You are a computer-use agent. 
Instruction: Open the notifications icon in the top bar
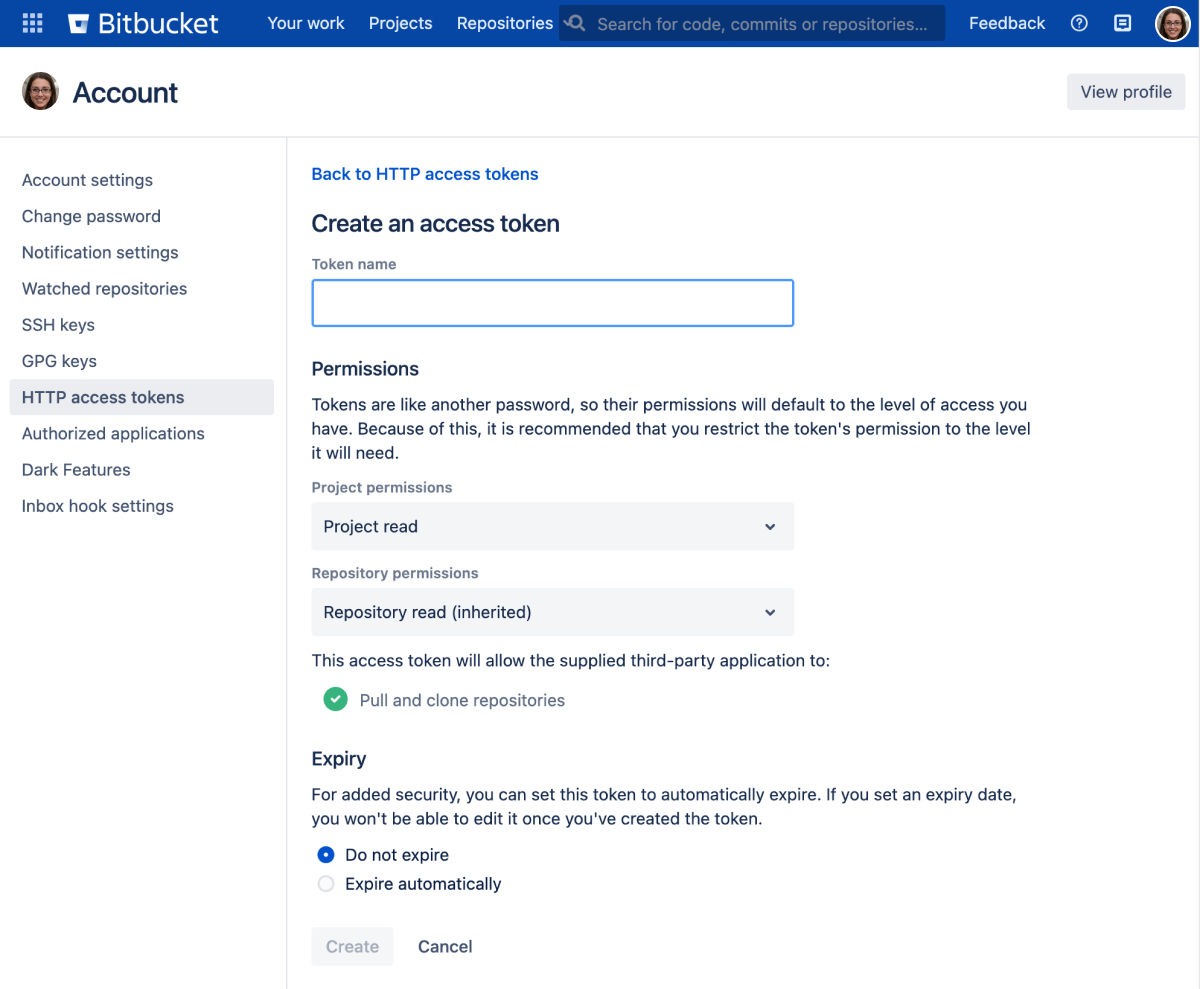point(1122,22)
